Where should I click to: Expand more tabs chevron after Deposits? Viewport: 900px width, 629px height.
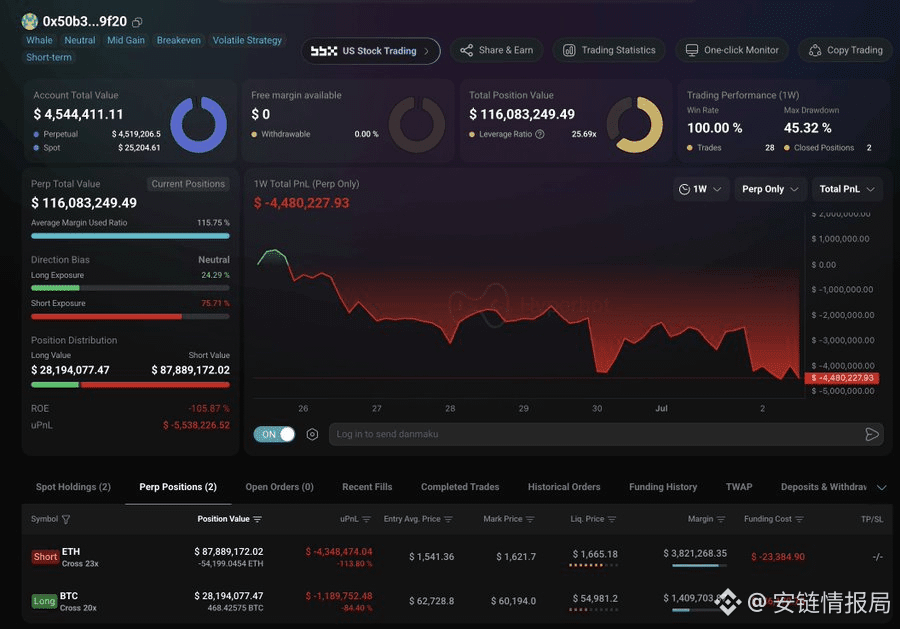click(x=882, y=488)
